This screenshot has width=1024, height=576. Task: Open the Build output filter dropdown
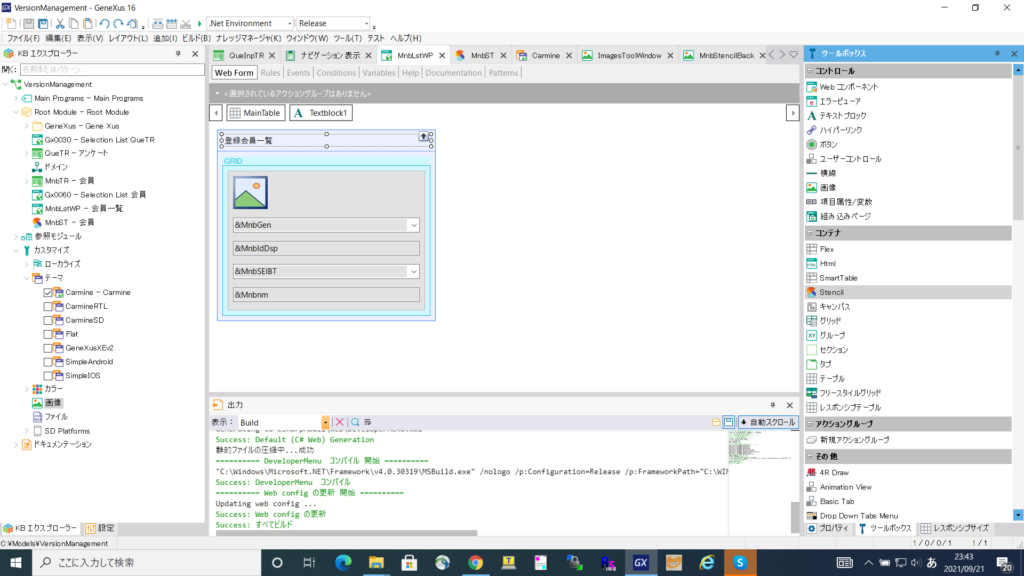325,423
